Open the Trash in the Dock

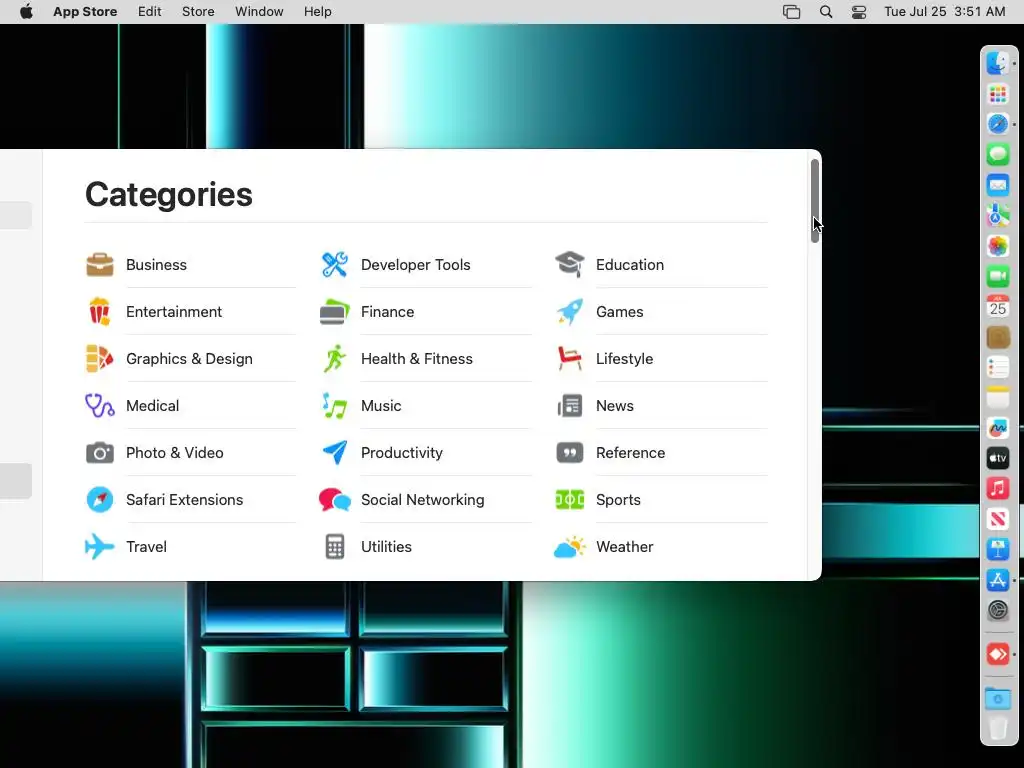click(998, 728)
